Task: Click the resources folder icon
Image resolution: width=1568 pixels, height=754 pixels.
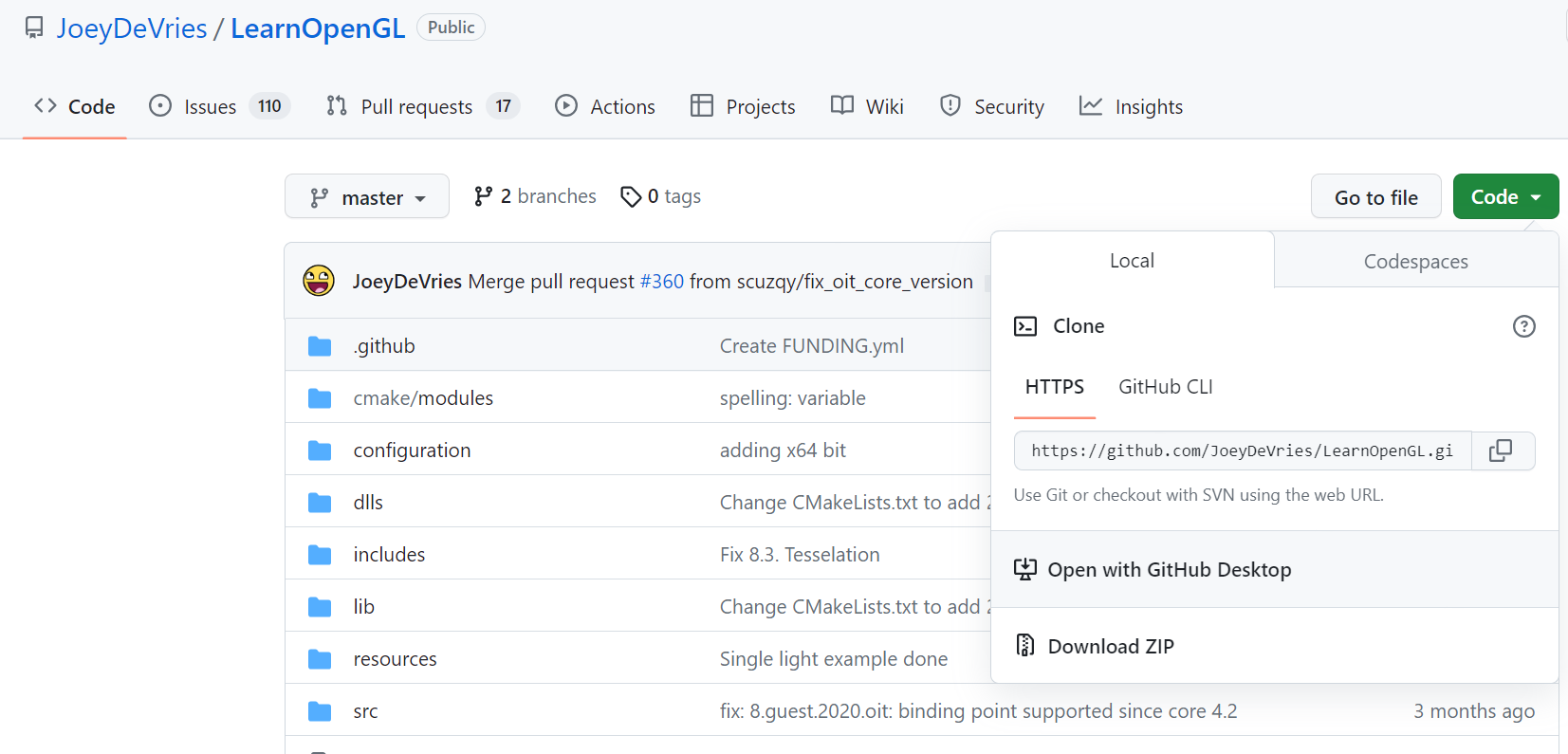Action: (x=320, y=659)
